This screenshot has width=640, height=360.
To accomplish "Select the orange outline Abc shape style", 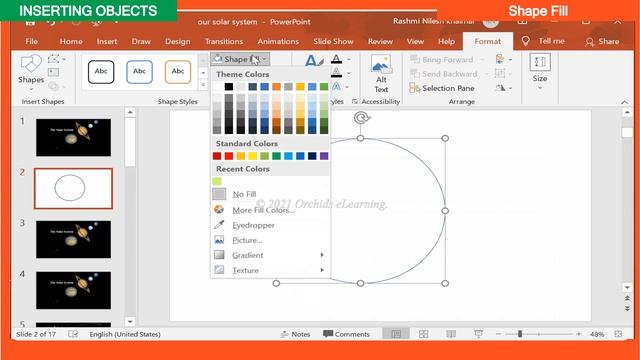I will pos(178,71).
